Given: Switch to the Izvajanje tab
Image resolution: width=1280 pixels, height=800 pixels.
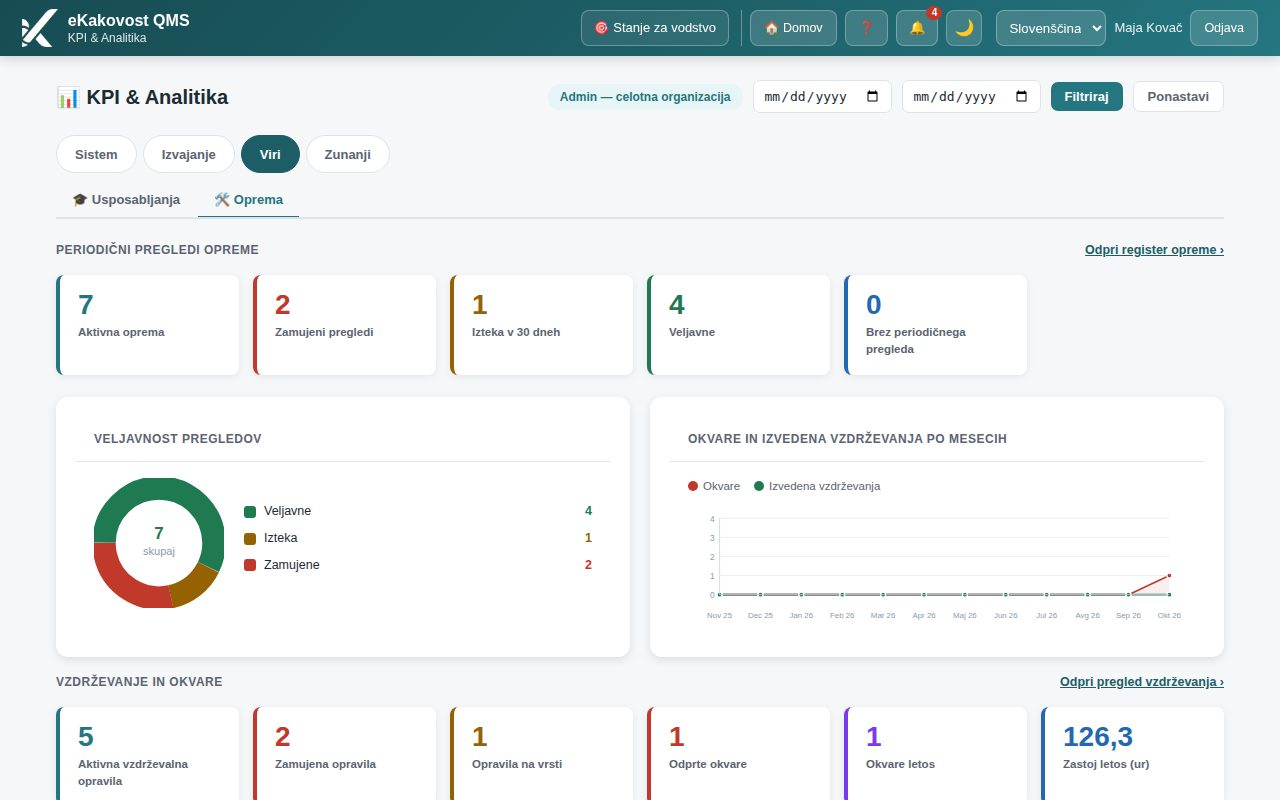Looking at the screenshot, I should coord(189,154).
